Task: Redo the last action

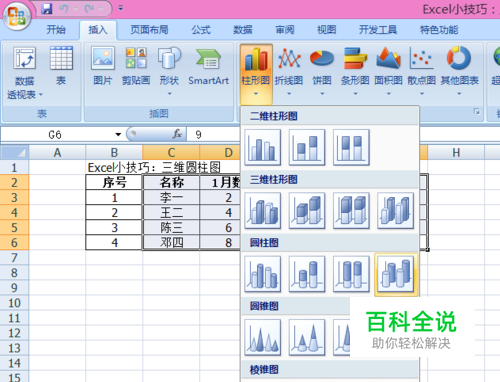Action: pos(89,9)
